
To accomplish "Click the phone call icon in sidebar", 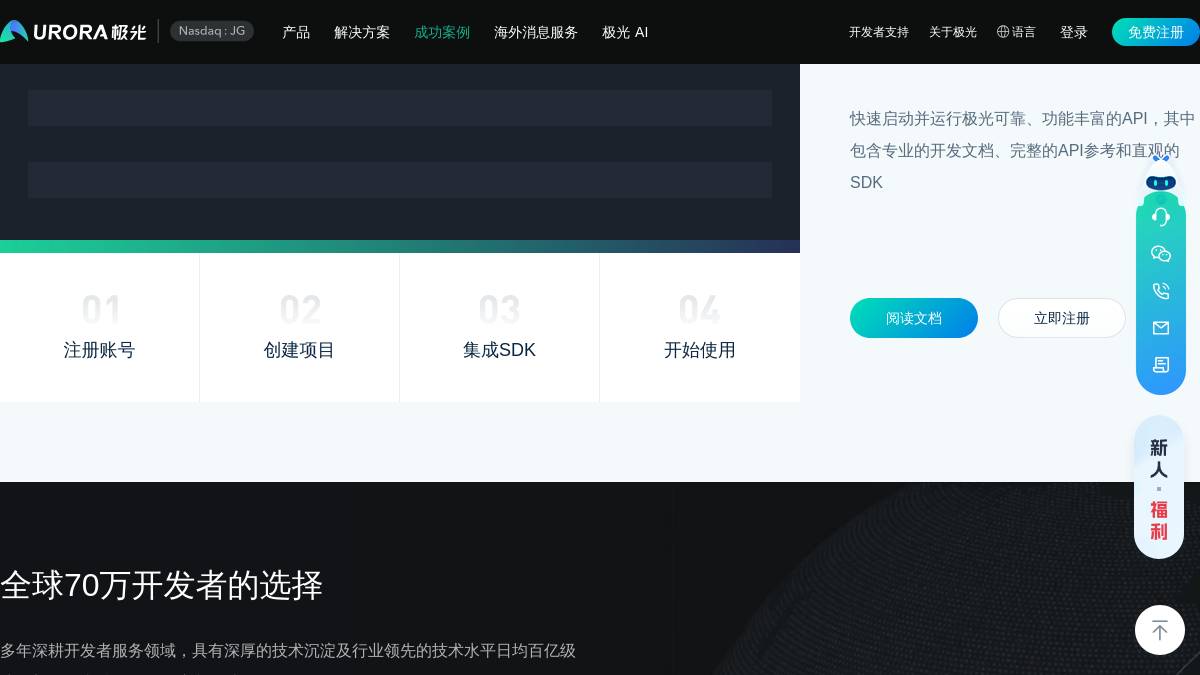I will [x=1161, y=291].
